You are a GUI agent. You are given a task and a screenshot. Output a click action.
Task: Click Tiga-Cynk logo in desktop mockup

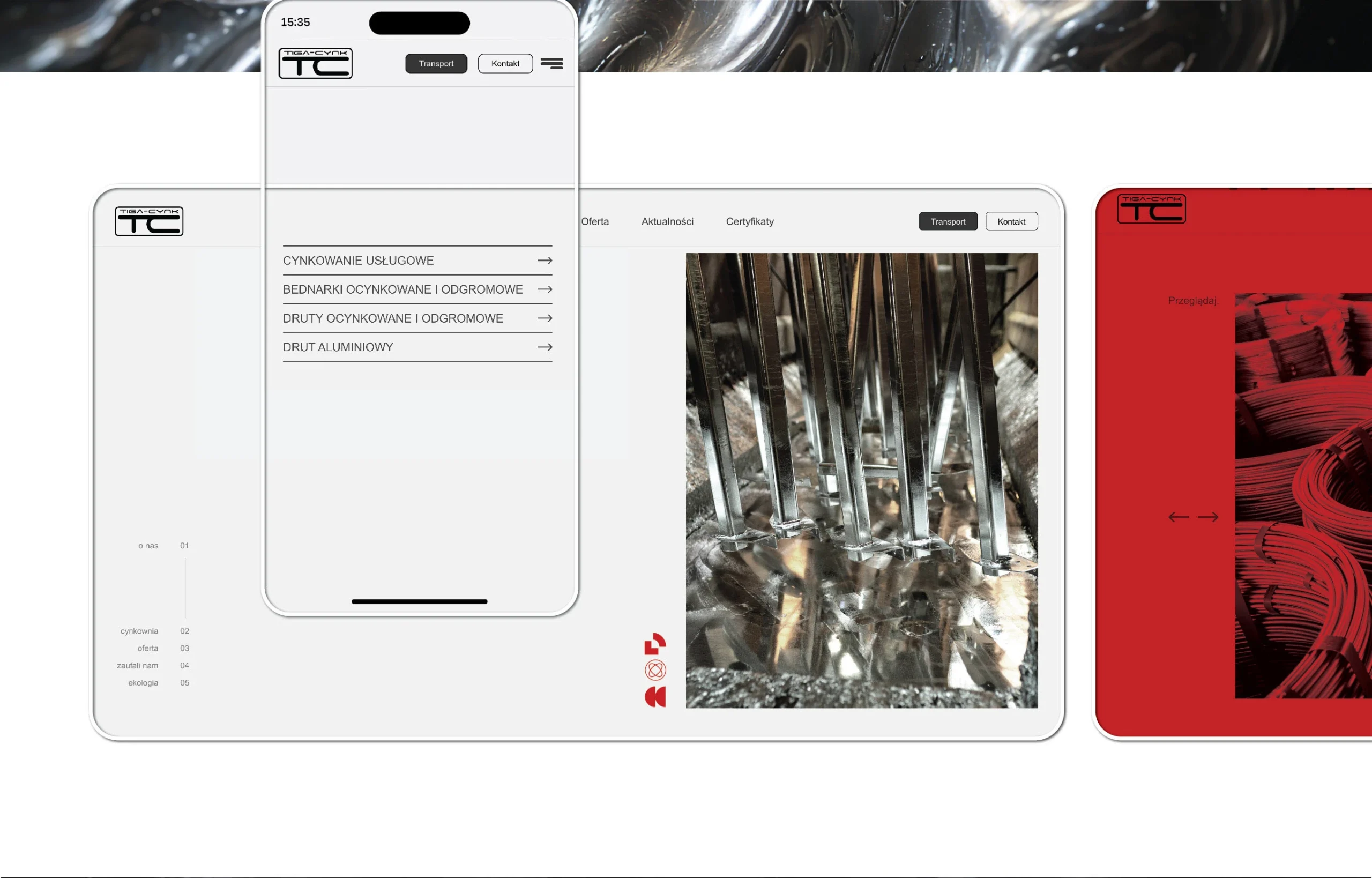click(149, 221)
